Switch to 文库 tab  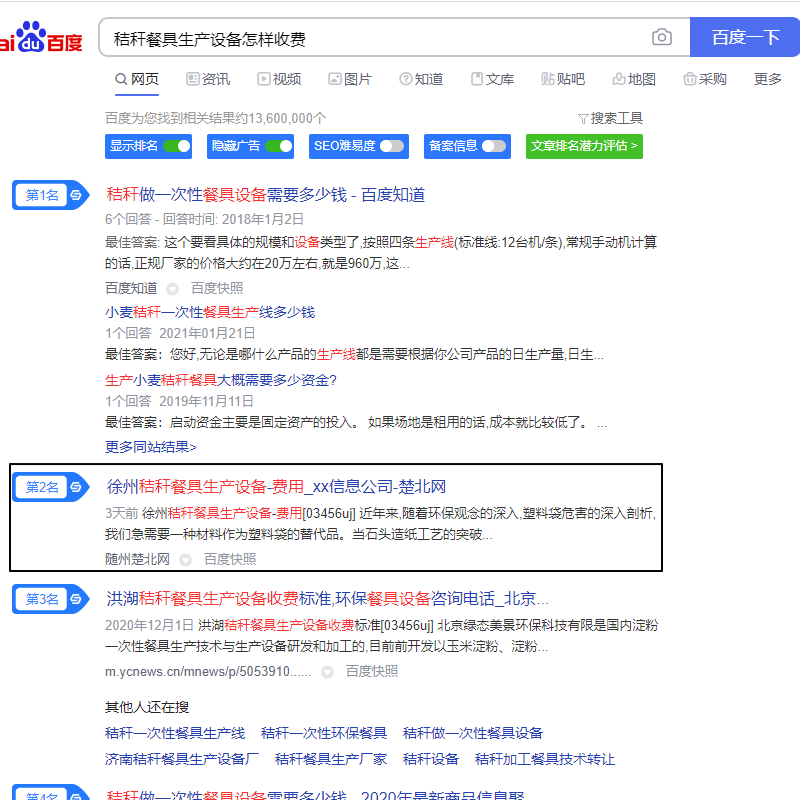pyautogui.click(x=492, y=79)
